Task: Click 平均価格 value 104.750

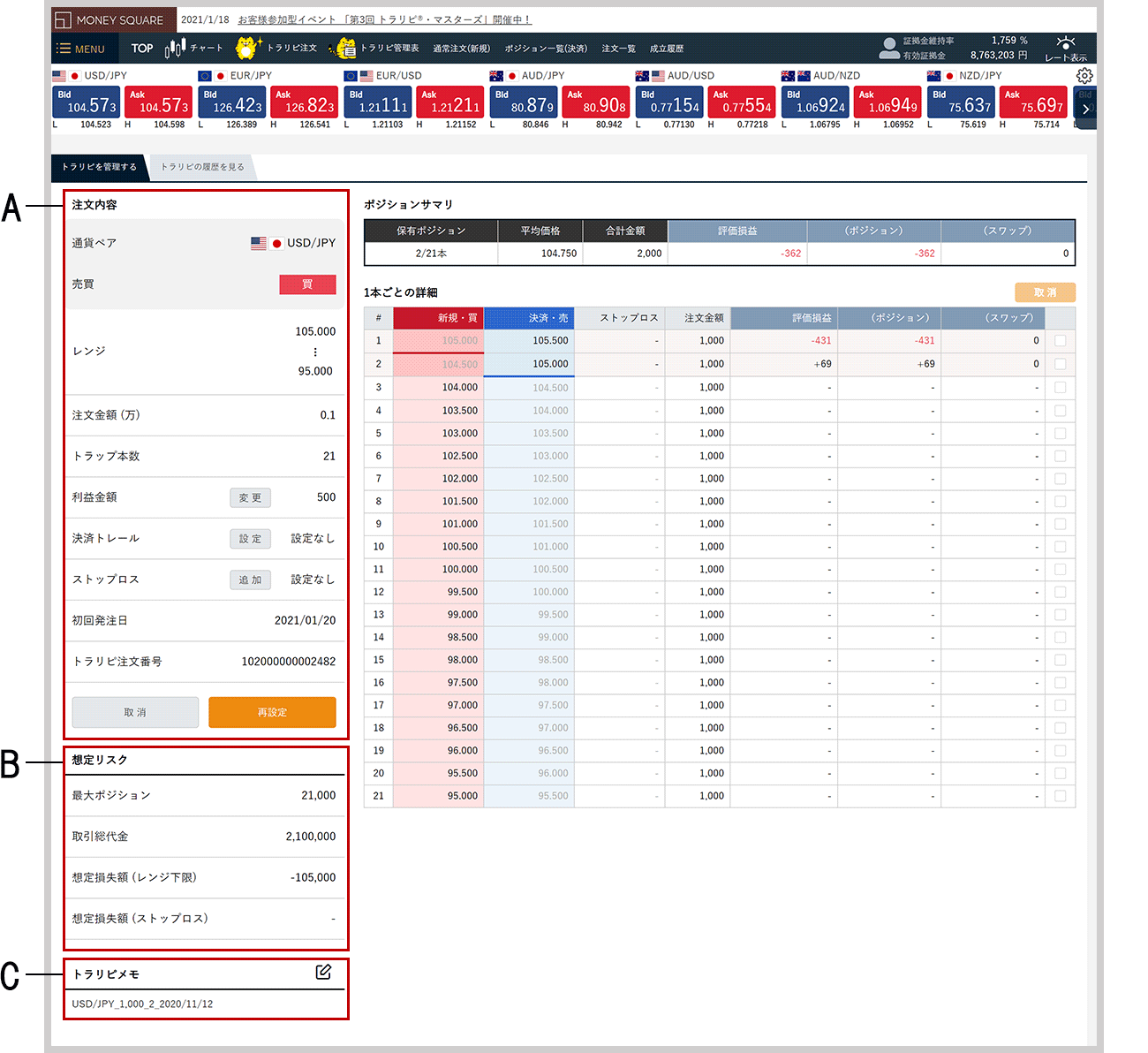Action: pos(559,254)
